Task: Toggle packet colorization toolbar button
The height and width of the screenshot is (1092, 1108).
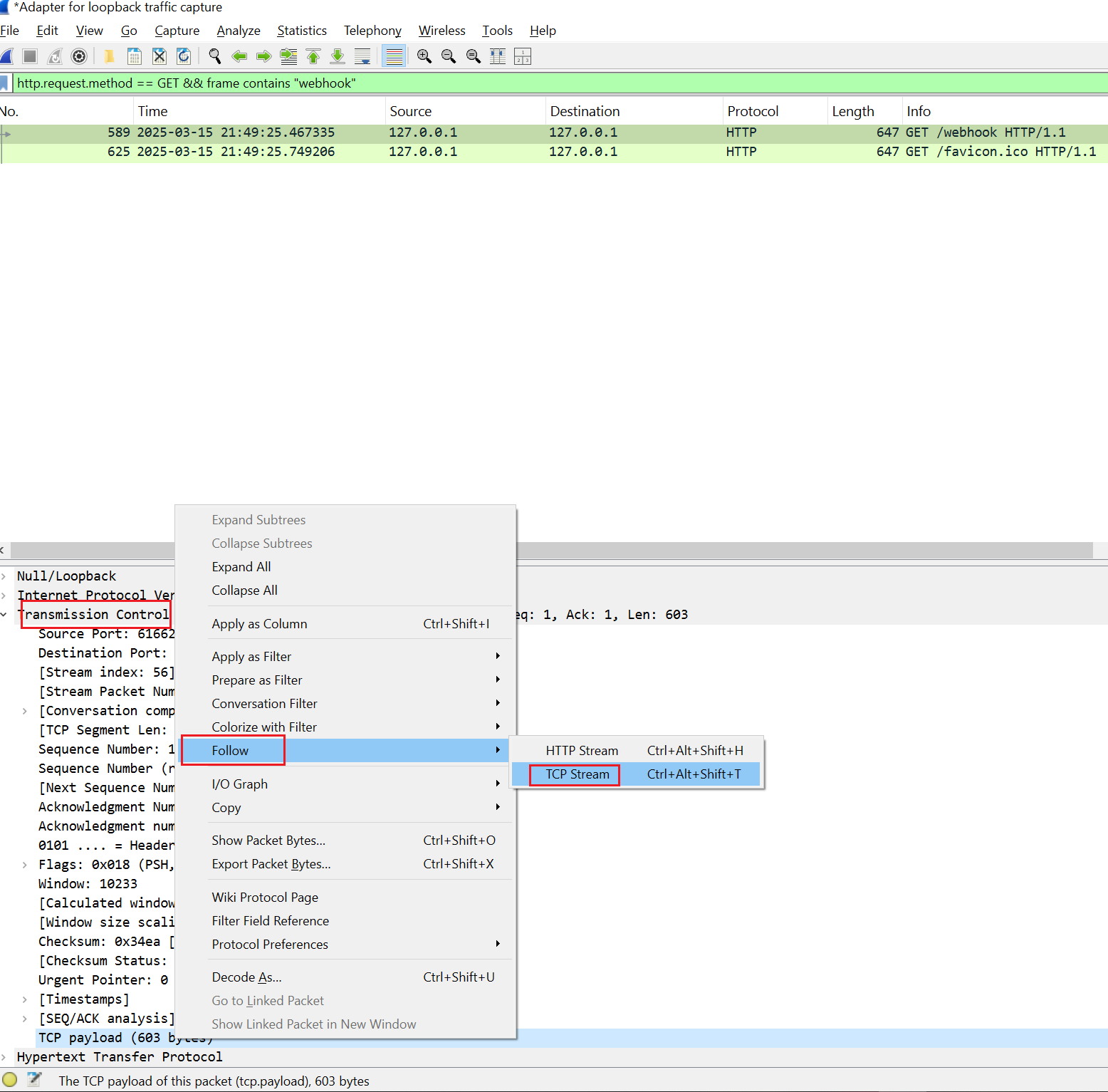Action: 394,56
